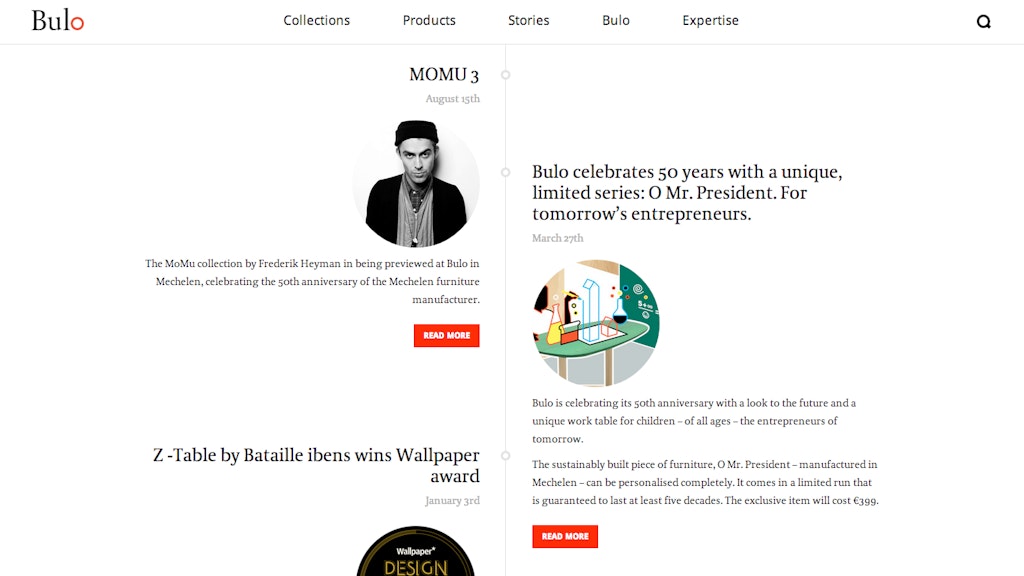The height and width of the screenshot is (576, 1024).
Task: Click the Wallpaper Design award badge
Action: point(416,552)
